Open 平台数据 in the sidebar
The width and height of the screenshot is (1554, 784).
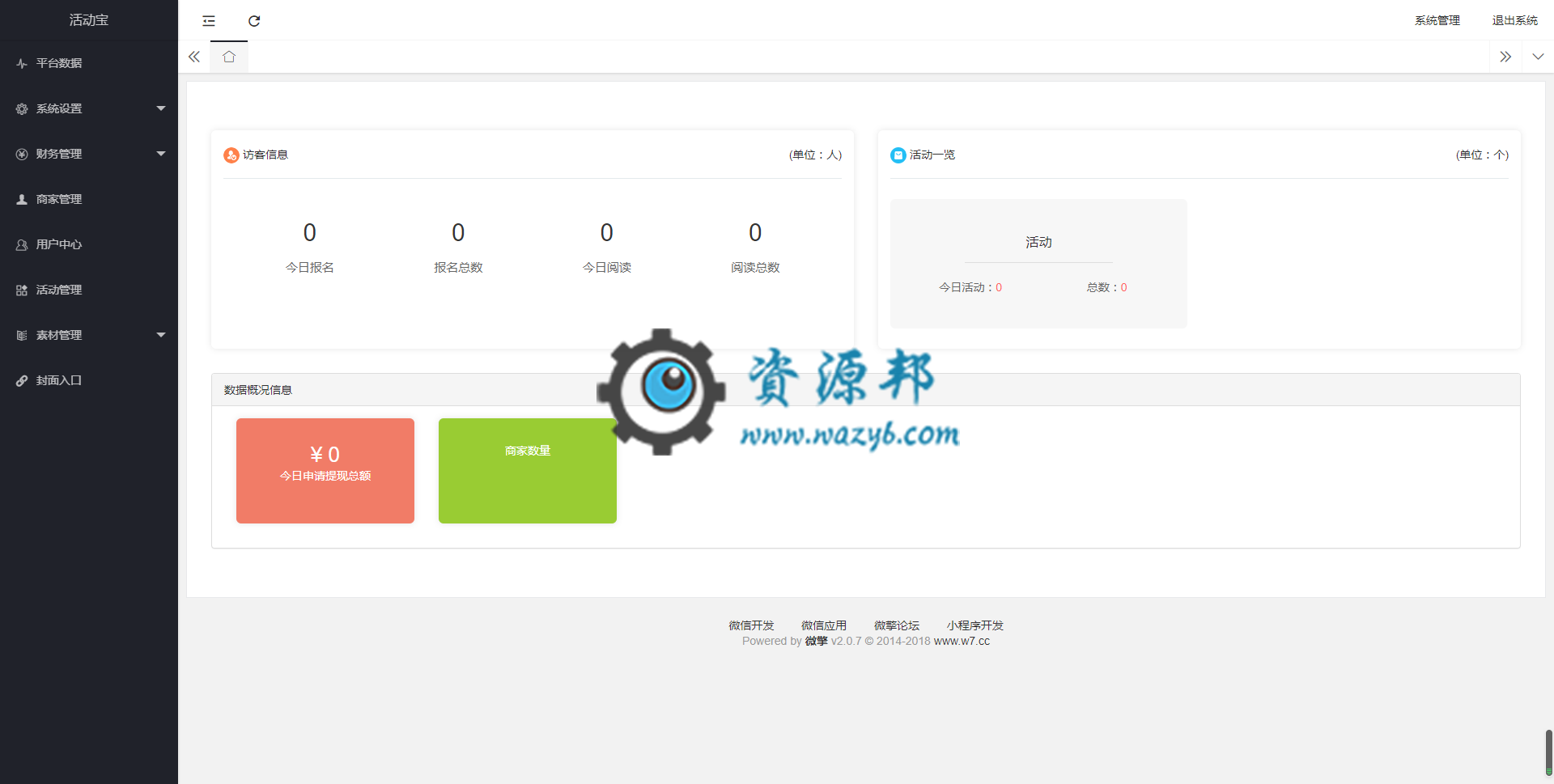89,63
